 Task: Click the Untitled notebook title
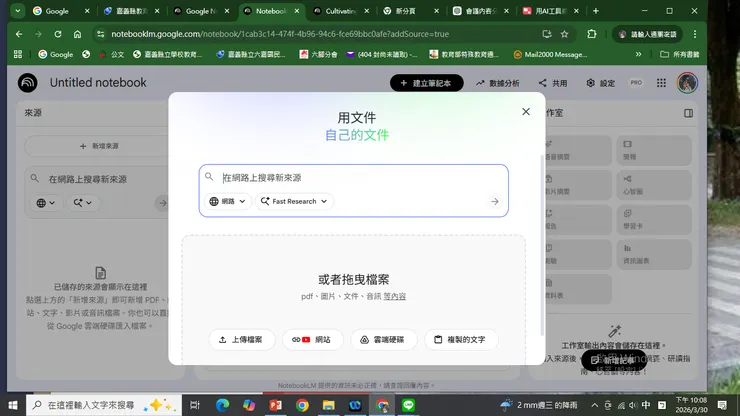98,83
